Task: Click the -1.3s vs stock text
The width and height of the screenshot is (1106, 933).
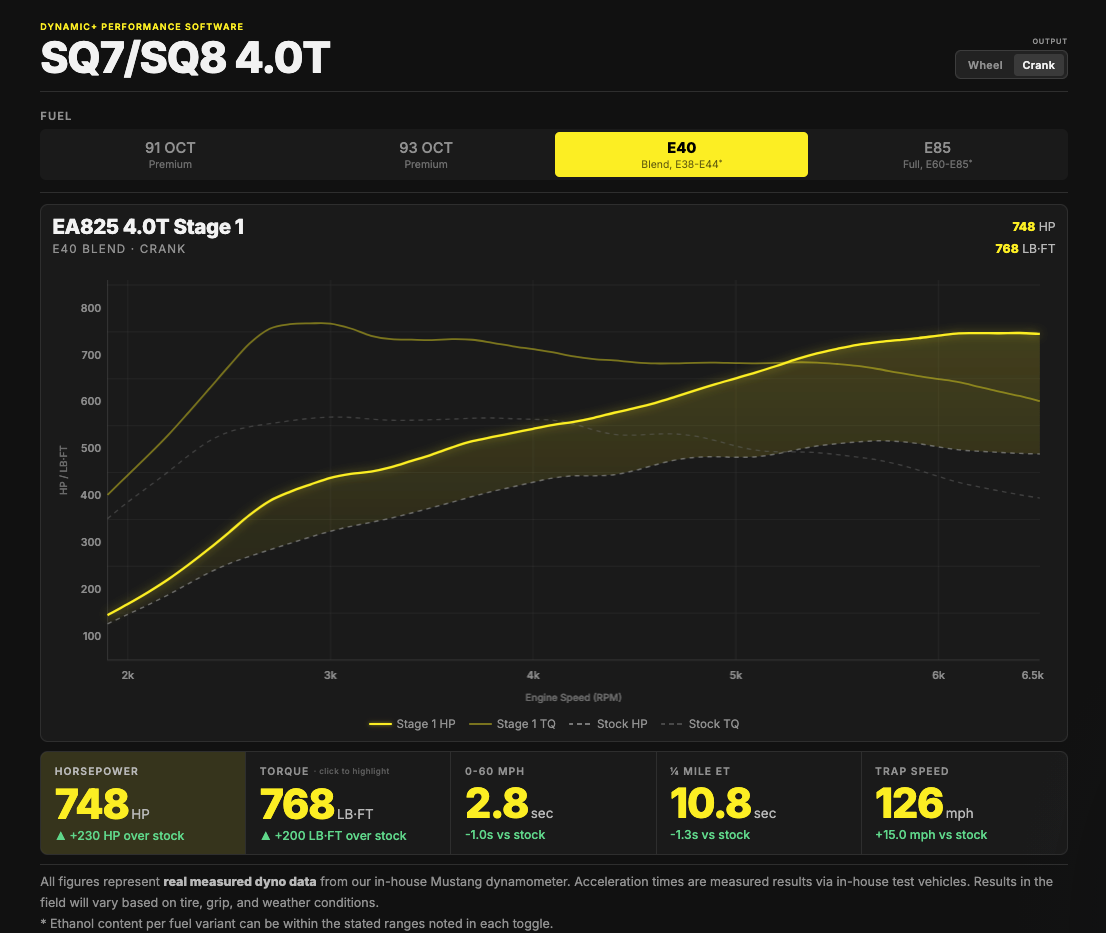Action: click(x=710, y=835)
